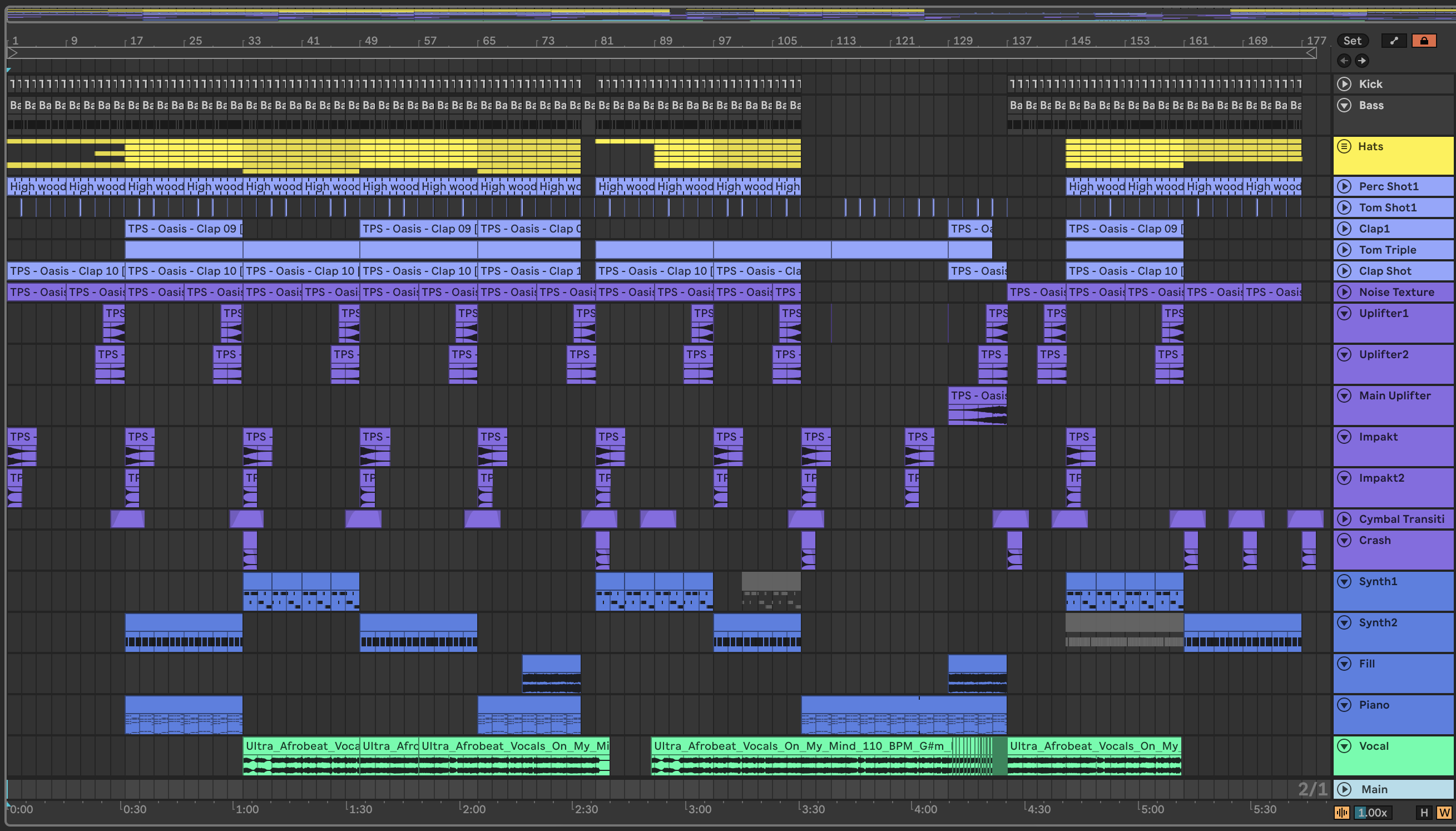Select the Synth1 track name
This screenshot has height=831, width=1456.
coord(1378,581)
